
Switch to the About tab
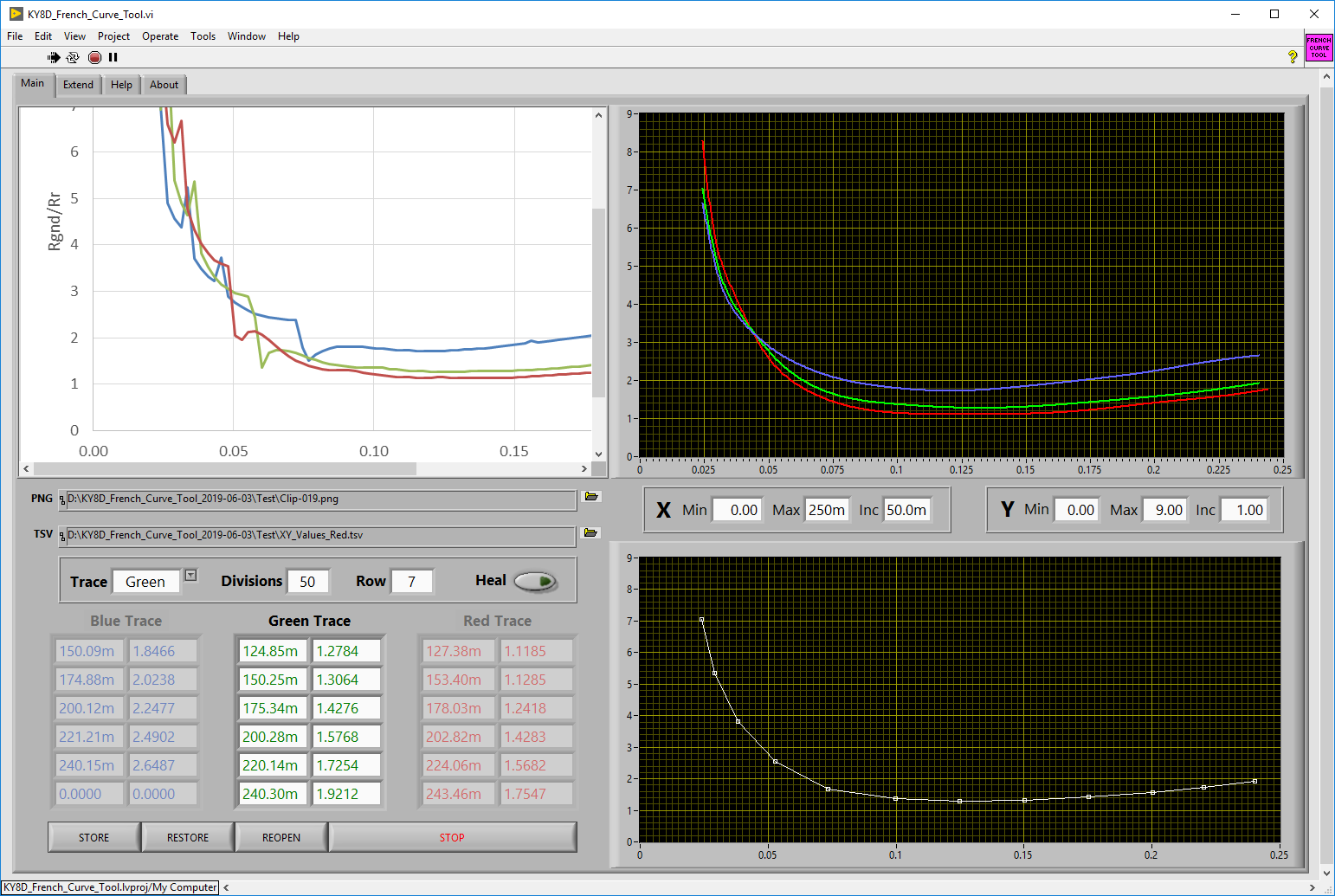point(164,85)
